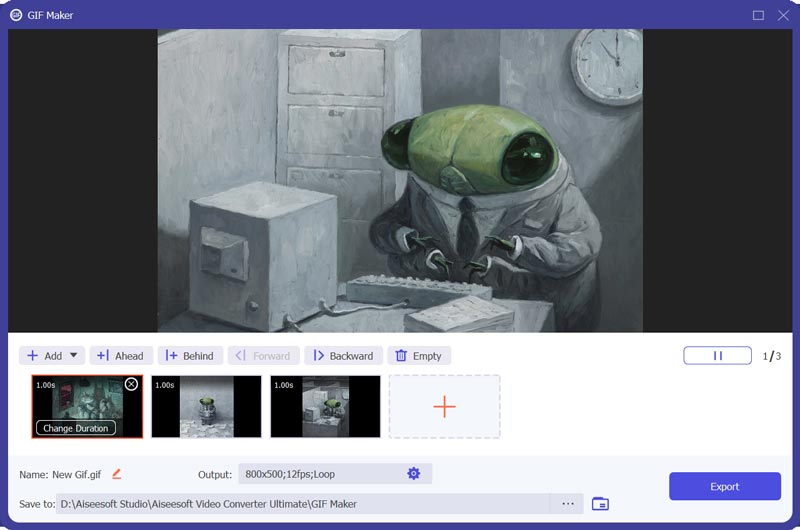The height and width of the screenshot is (530, 800).
Task: Open the output folder icon
Action: pos(601,504)
